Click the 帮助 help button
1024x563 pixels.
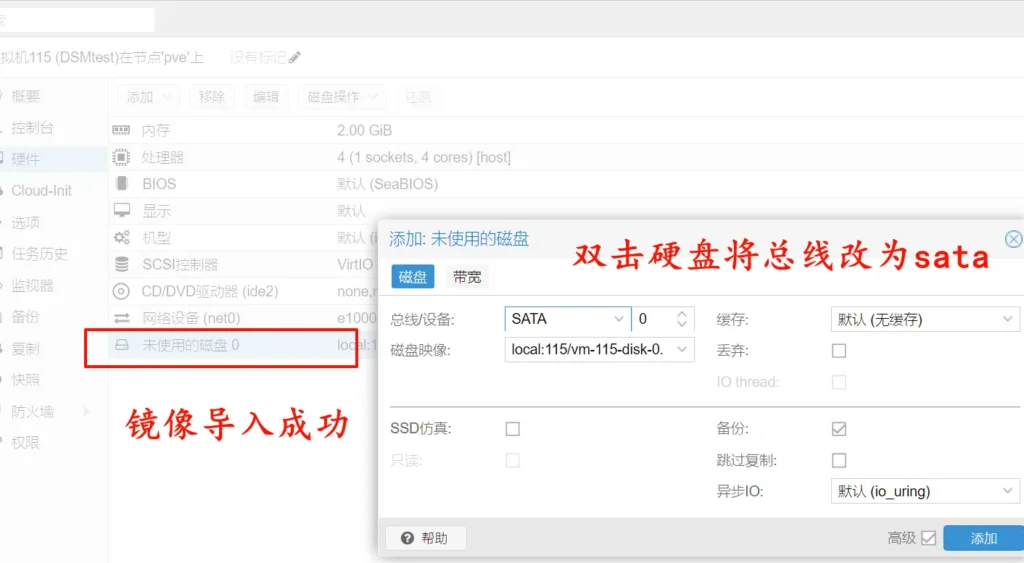[425, 538]
